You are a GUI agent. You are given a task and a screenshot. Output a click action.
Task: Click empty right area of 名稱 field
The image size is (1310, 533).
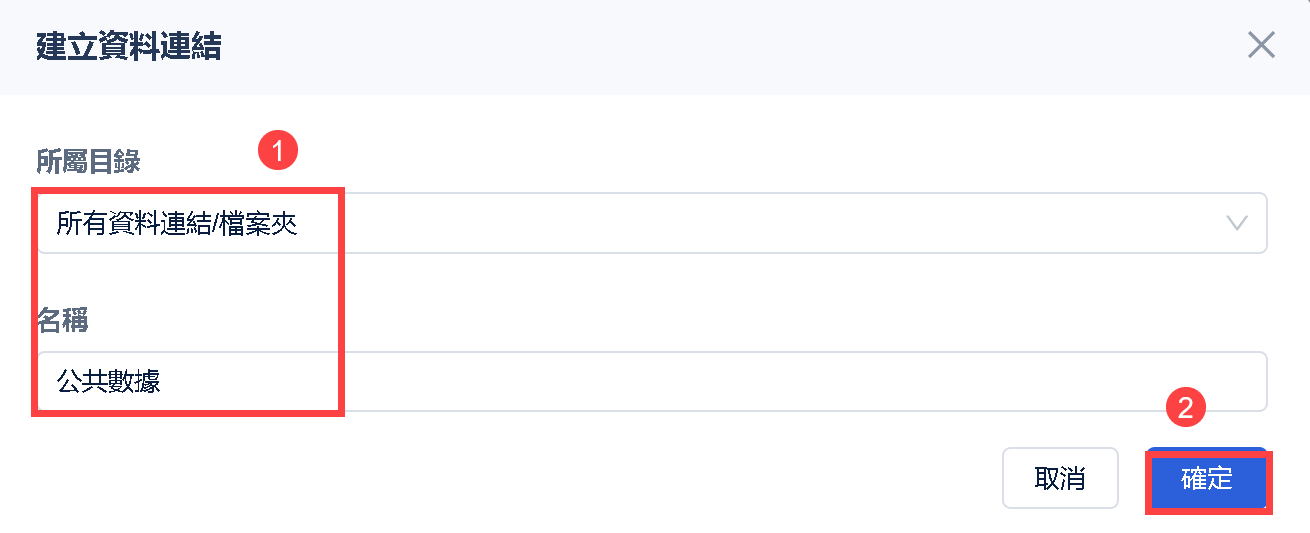coord(1000,381)
